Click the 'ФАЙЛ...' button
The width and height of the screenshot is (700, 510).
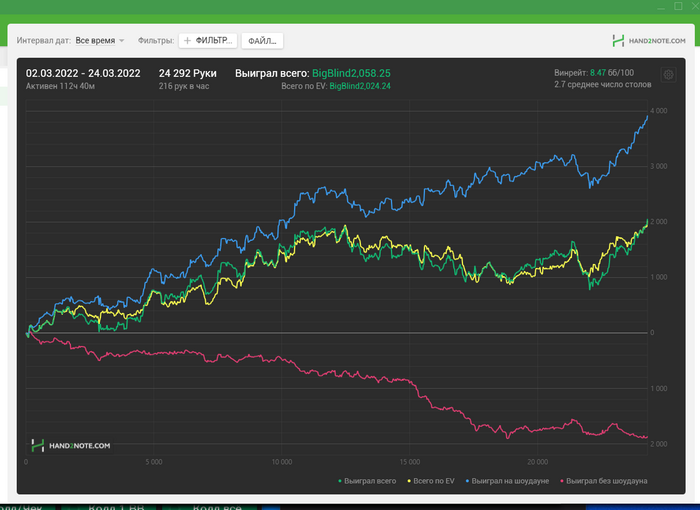tap(262, 41)
